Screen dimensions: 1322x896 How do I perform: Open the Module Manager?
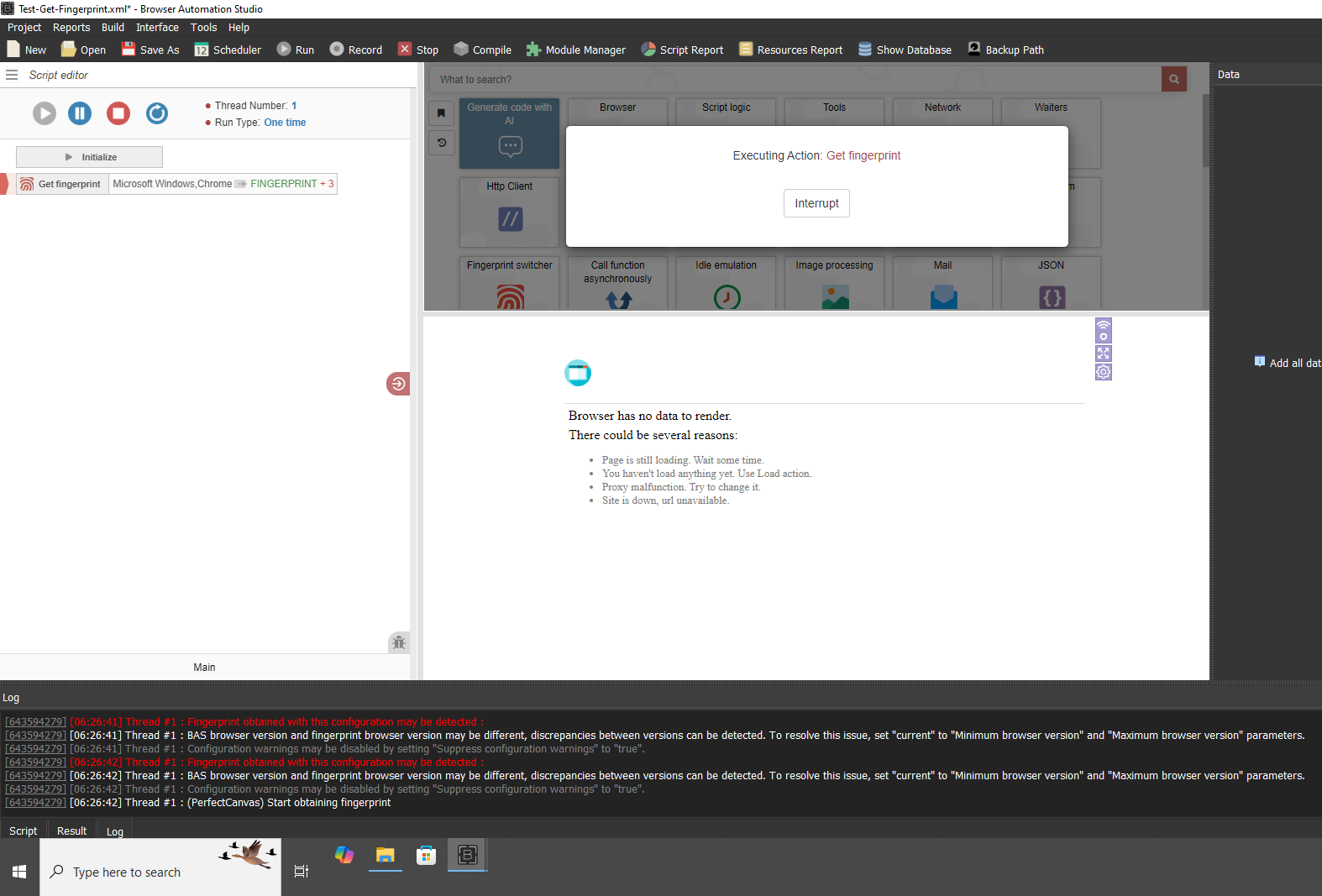(x=576, y=50)
